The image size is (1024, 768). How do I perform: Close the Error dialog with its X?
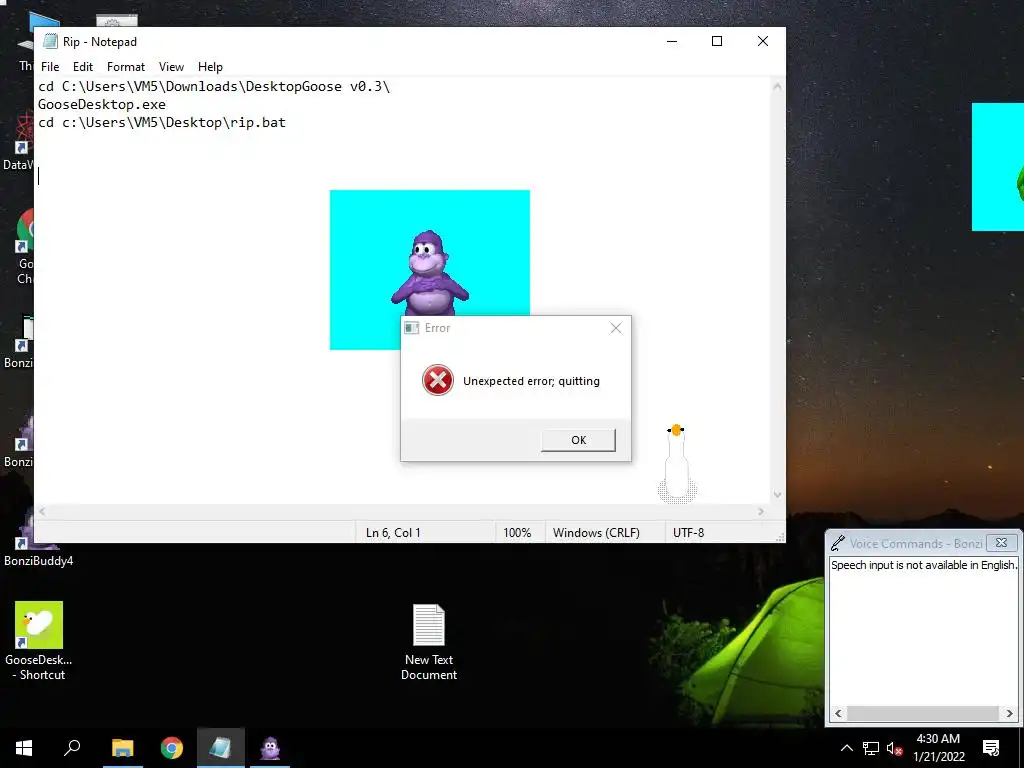point(616,328)
